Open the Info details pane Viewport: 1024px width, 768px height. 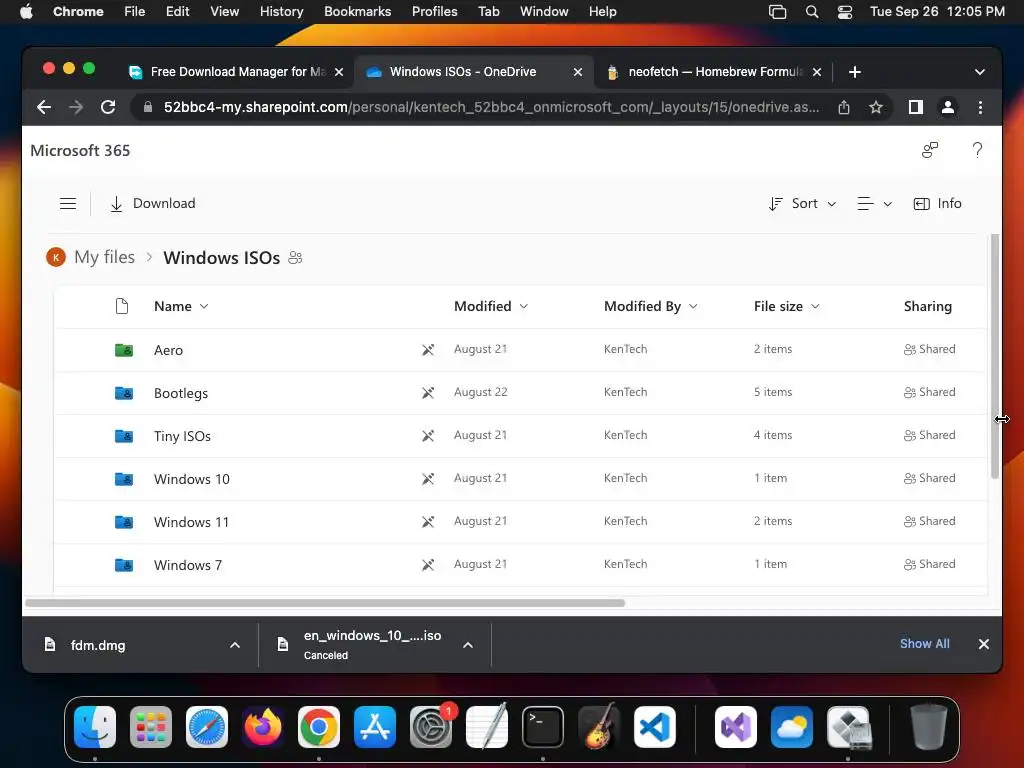[x=937, y=204]
